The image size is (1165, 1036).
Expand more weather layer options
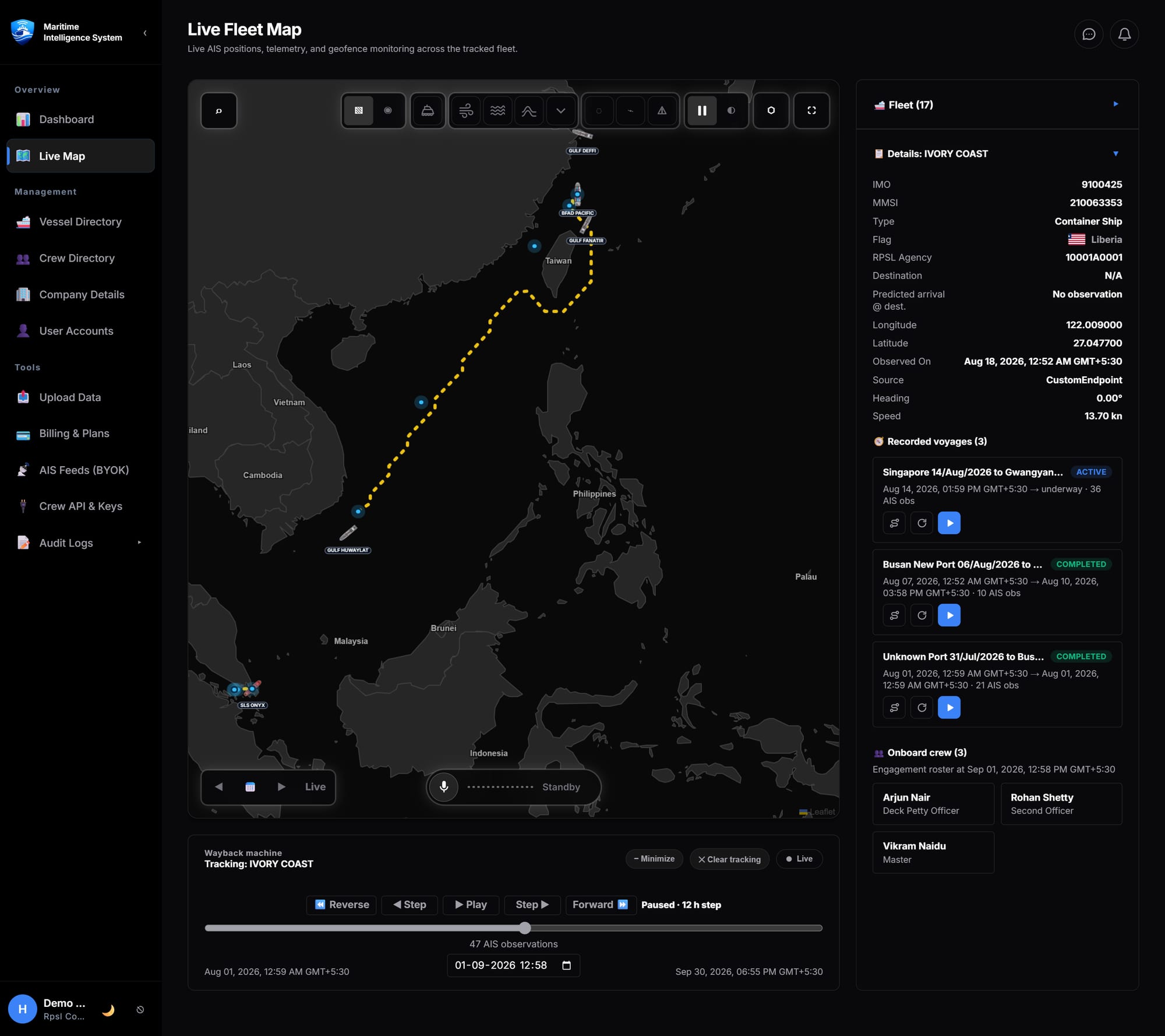pyautogui.click(x=560, y=111)
